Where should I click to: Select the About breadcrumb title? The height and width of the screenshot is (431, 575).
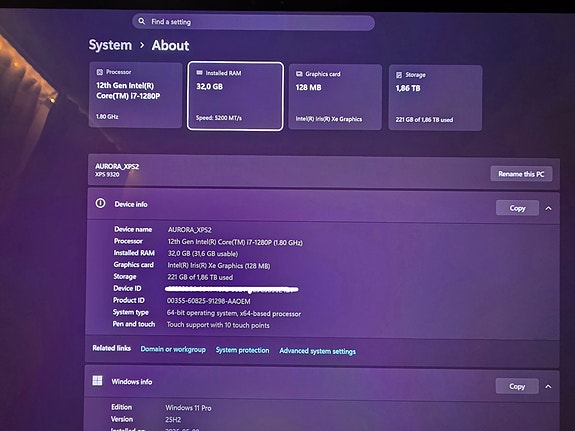pyautogui.click(x=170, y=45)
